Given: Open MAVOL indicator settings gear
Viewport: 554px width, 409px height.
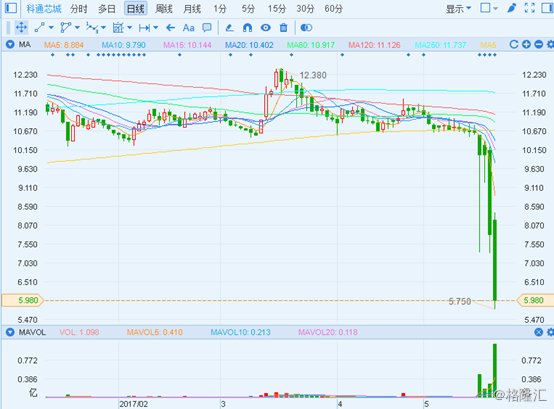Looking at the screenshot, I should tap(550, 332).
